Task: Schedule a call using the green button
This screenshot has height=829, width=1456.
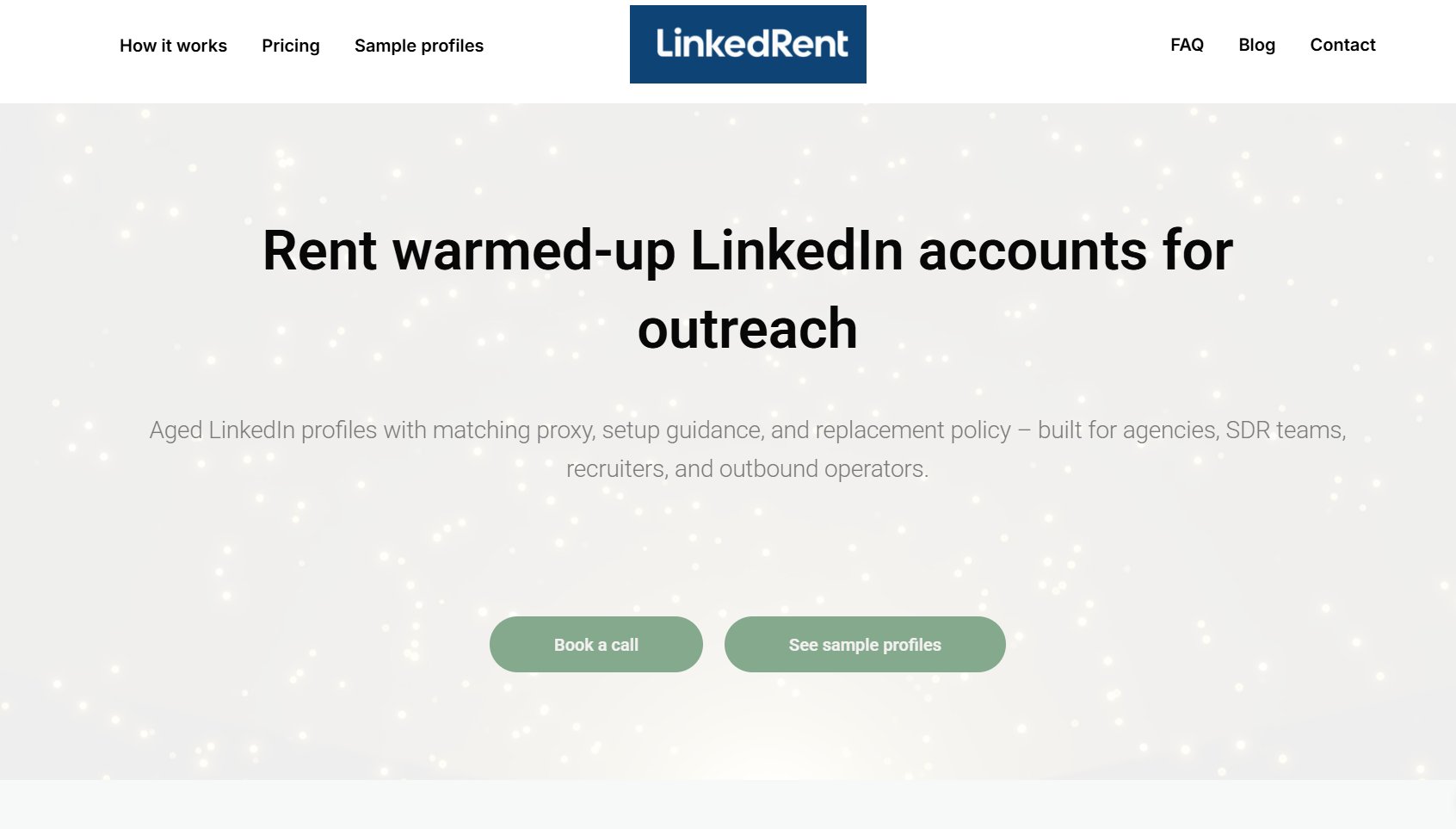Action: [595, 644]
